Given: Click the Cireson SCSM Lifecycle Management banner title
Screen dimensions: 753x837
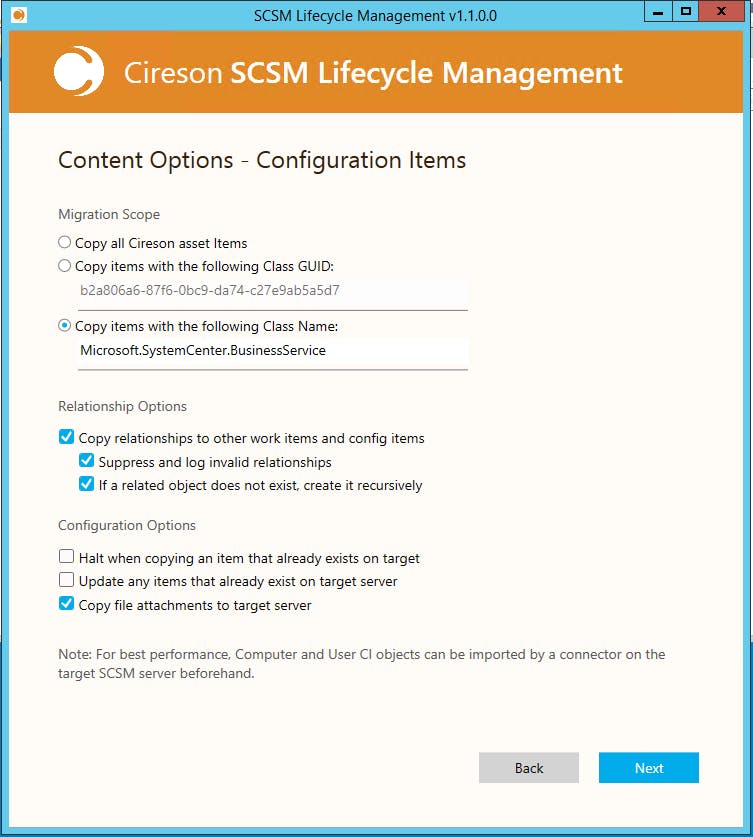Looking at the screenshot, I should [373, 73].
